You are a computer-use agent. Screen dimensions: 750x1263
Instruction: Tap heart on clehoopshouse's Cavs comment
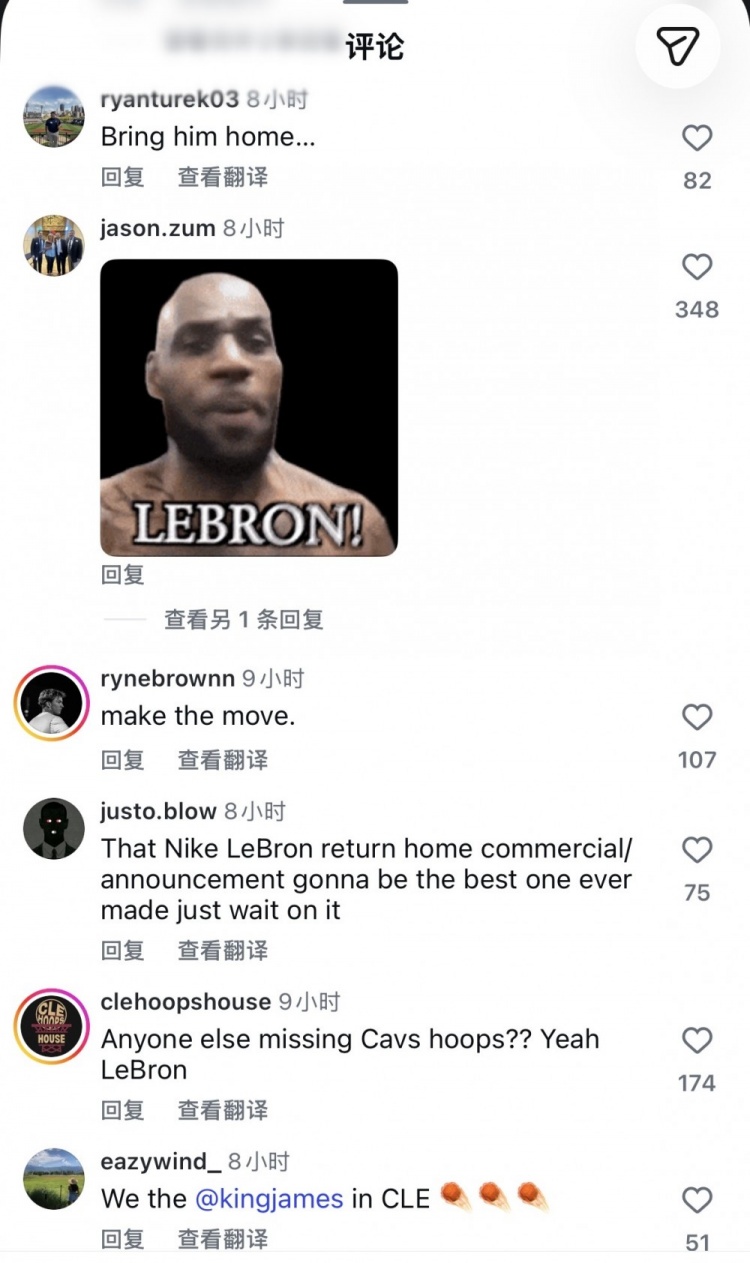(697, 1040)
